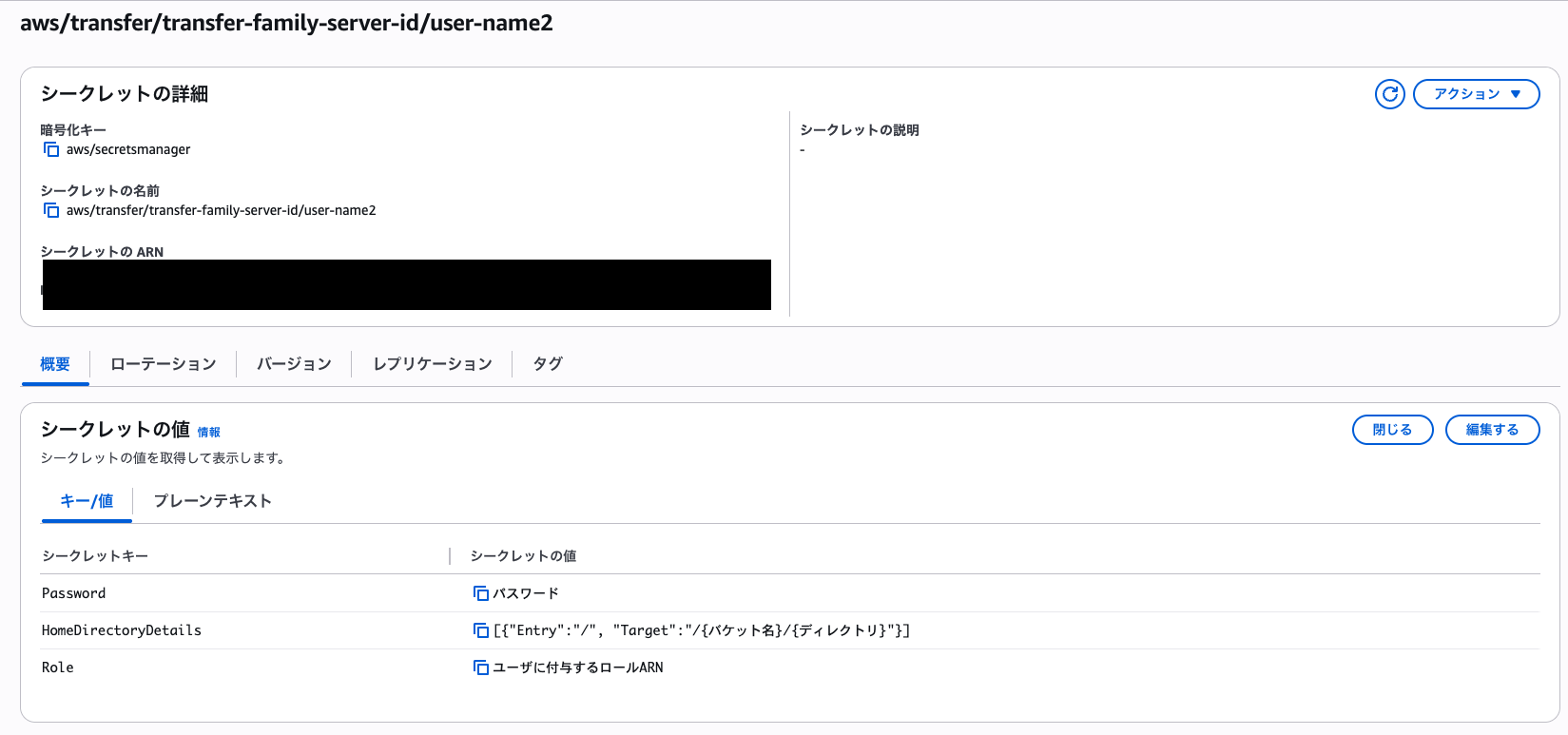Click the 暗号化キー label
The height and width of the screenshot is (735, 1568).
click(x=73, y=130)
